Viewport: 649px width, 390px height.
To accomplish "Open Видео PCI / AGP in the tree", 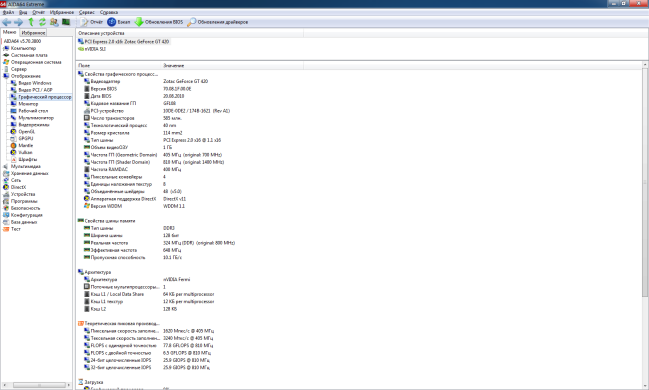I will coord(35,90).
